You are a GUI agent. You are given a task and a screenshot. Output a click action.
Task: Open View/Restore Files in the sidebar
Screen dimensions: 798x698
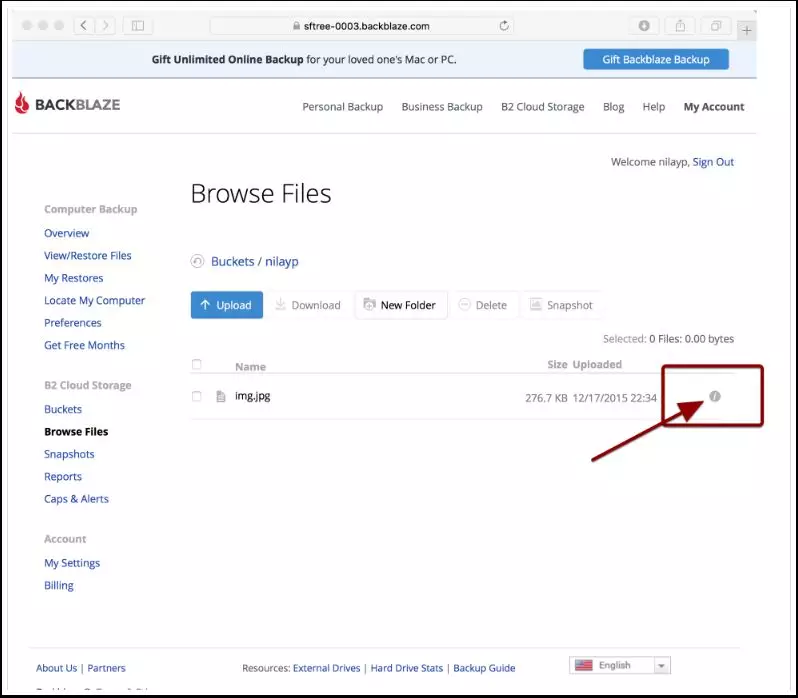[x=88, y=255]
